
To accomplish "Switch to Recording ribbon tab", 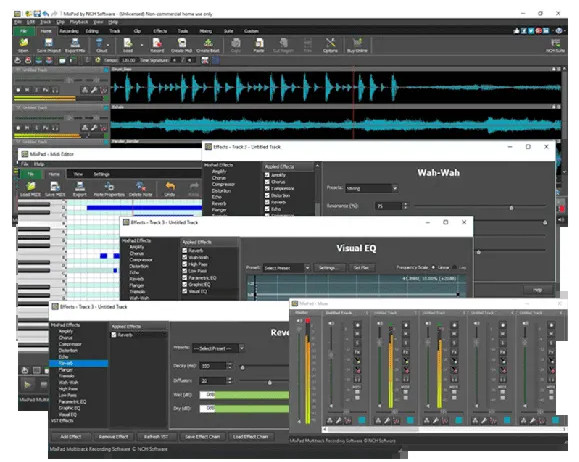I will click(69, 31).
